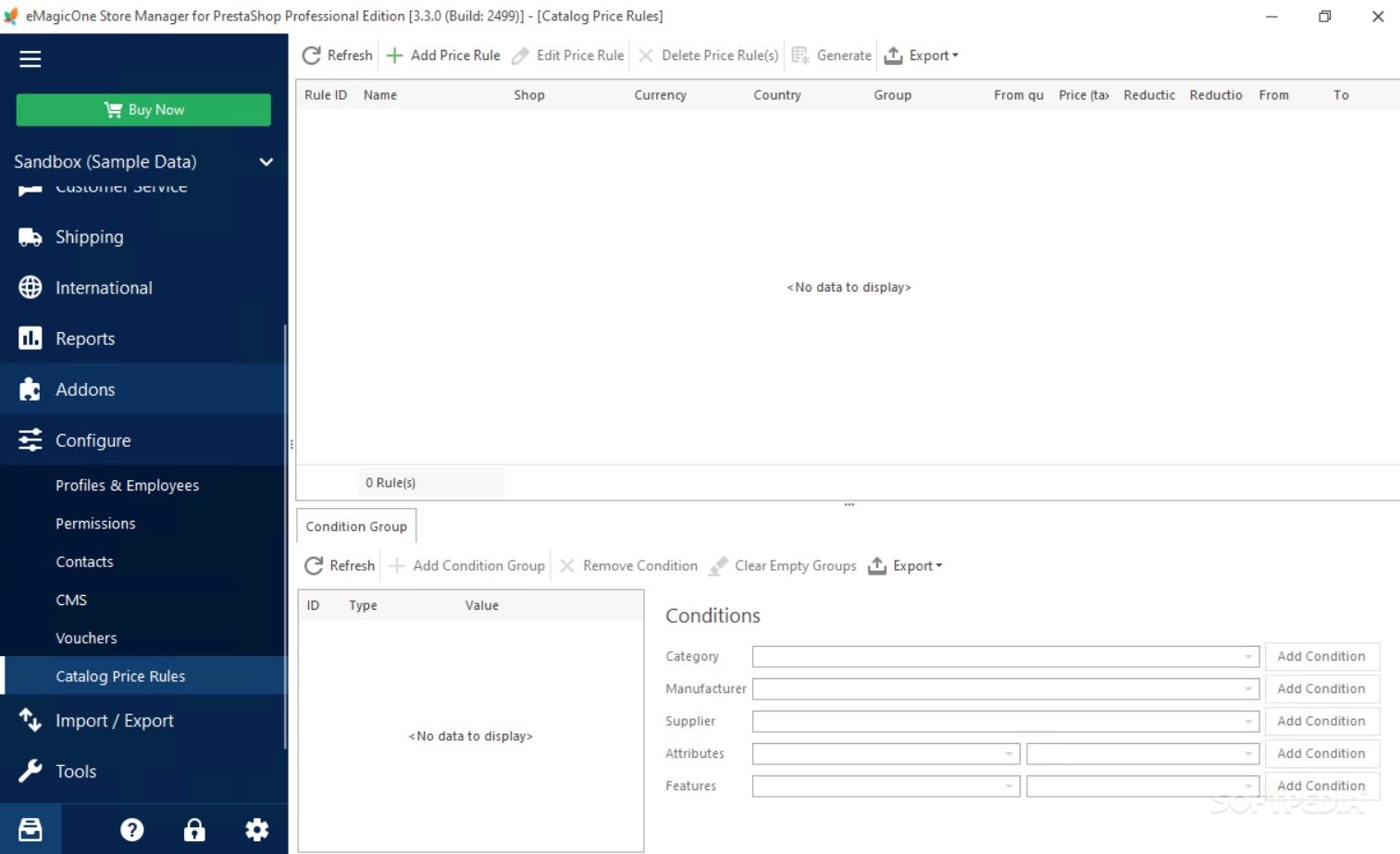This screenshot has width=1400, height=854.
Task: Click Delete Price Rule(s) X icon
Action: click(646, 56)
